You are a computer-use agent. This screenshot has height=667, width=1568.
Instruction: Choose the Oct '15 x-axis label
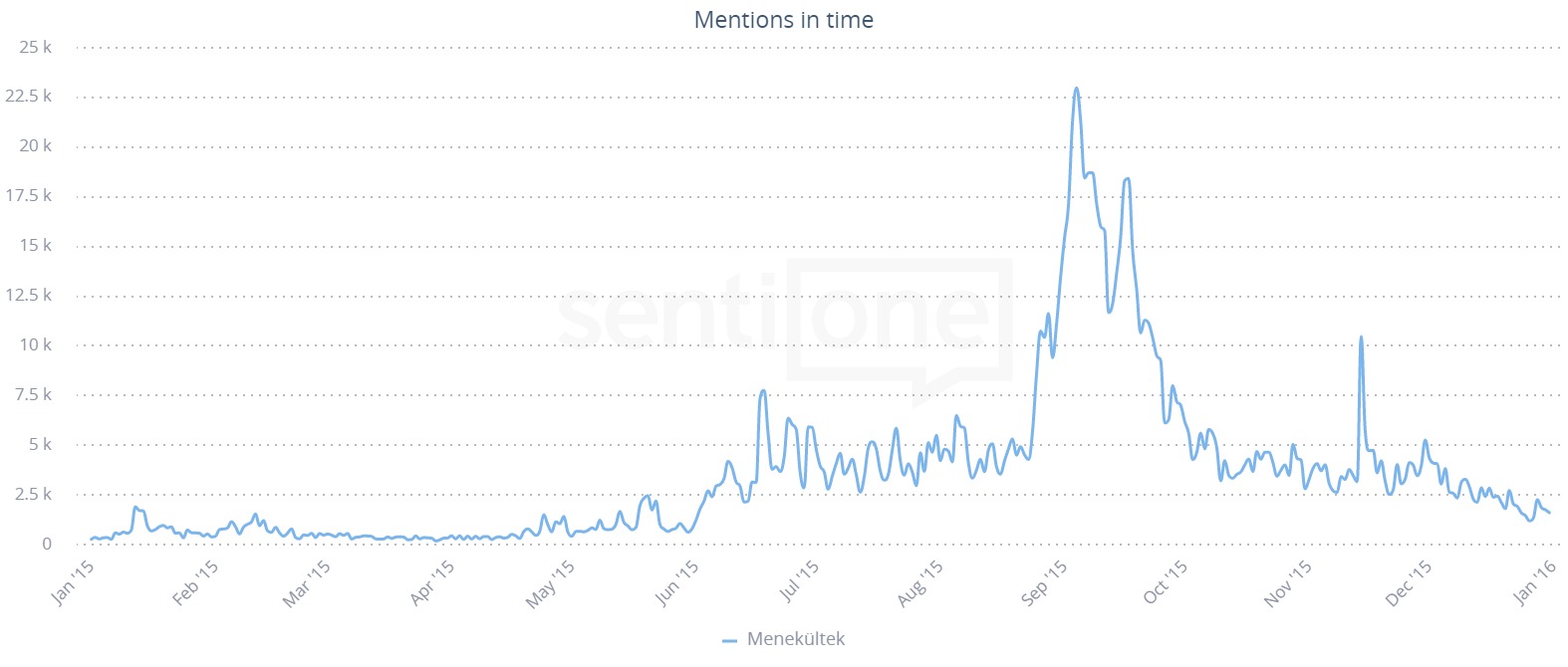tap(1165, 581)
